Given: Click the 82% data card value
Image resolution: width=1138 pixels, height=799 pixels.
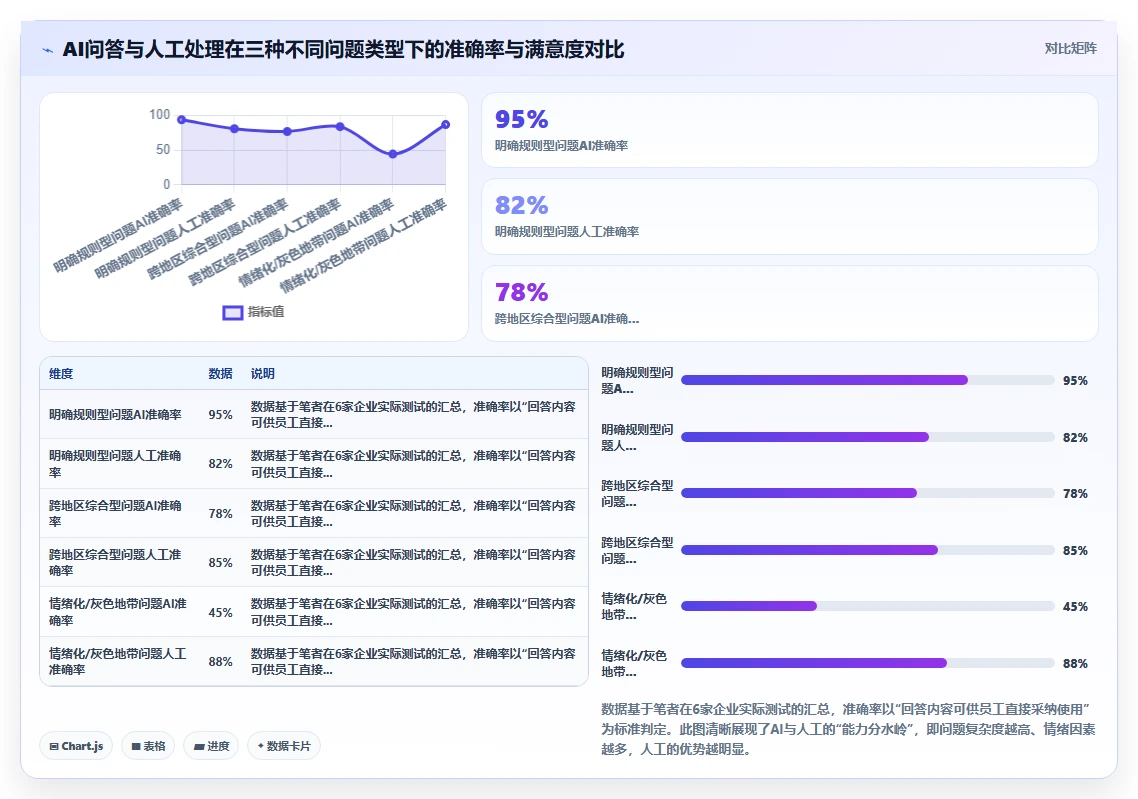Looking at the screenshot, I should (522, 205).
